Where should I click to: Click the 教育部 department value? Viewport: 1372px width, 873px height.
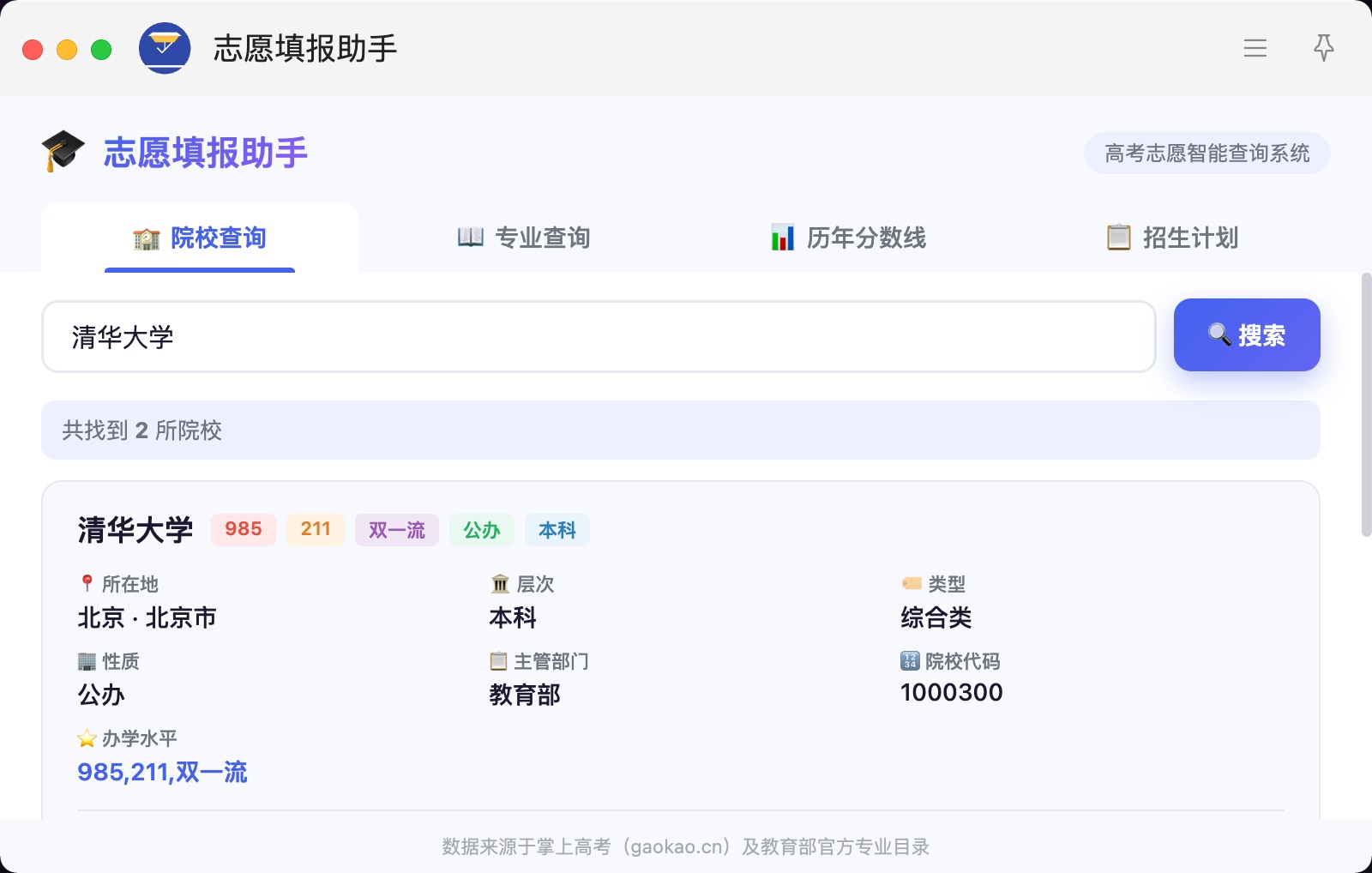point(525,695)
